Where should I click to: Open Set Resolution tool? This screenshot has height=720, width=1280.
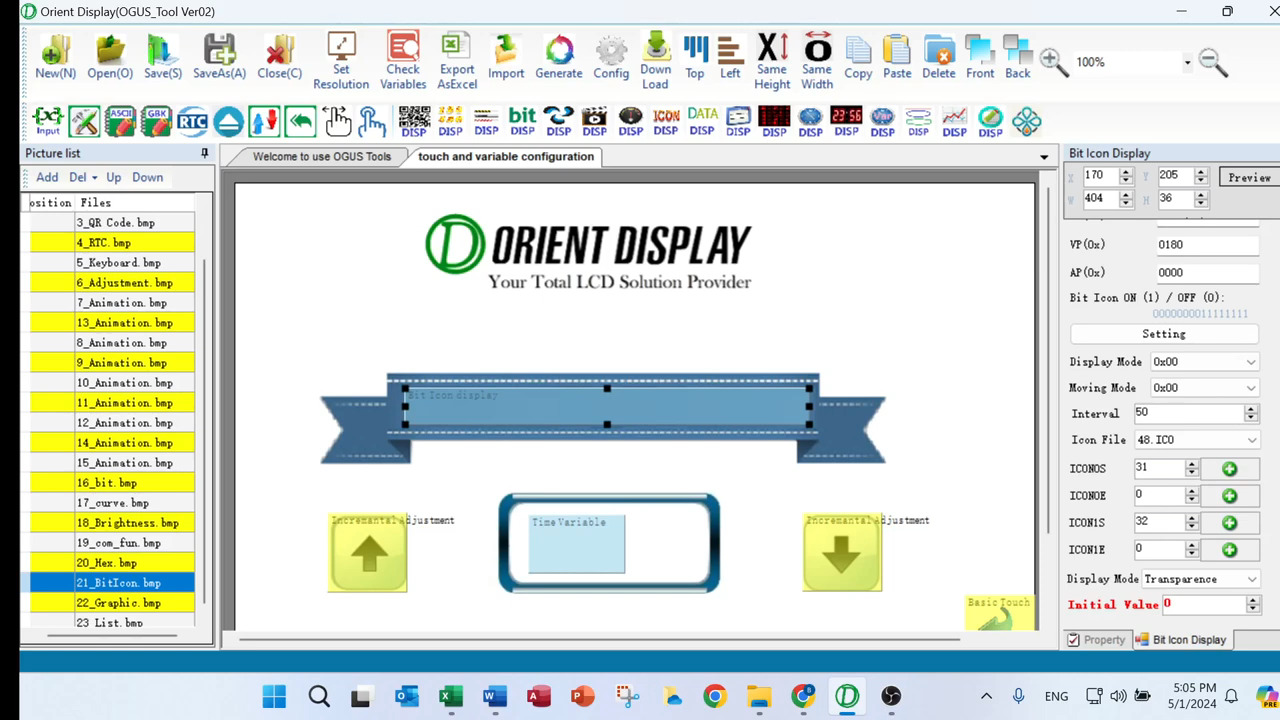[341, 60]
